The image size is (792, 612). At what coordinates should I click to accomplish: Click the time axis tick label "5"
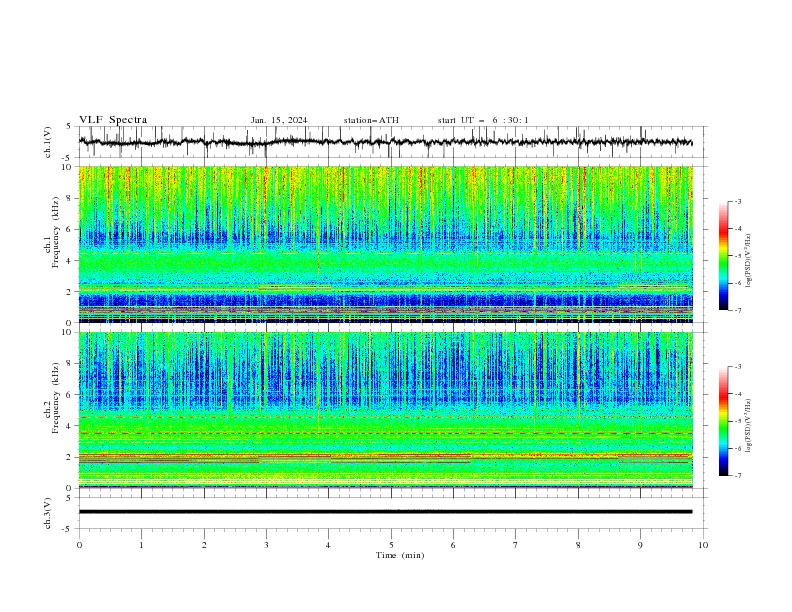click(x=391, y=545)
